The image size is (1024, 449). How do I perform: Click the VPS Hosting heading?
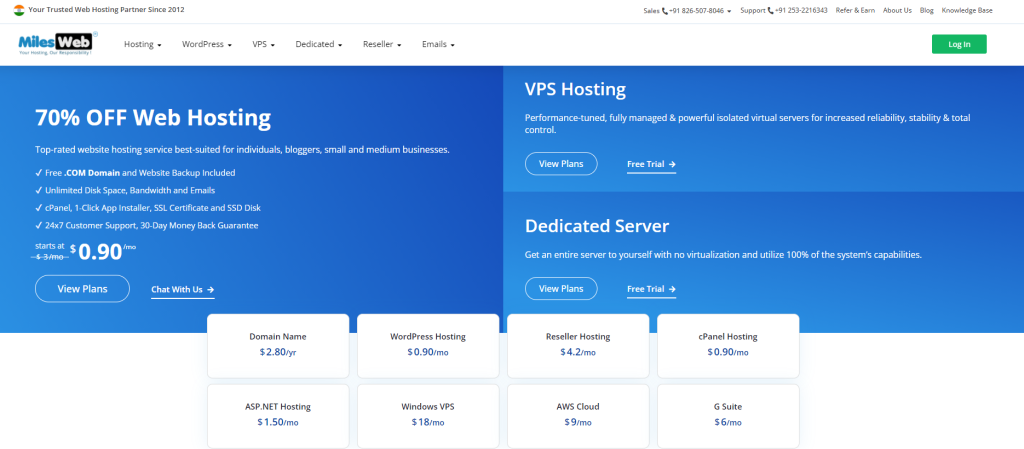click(x=575, y=89)
